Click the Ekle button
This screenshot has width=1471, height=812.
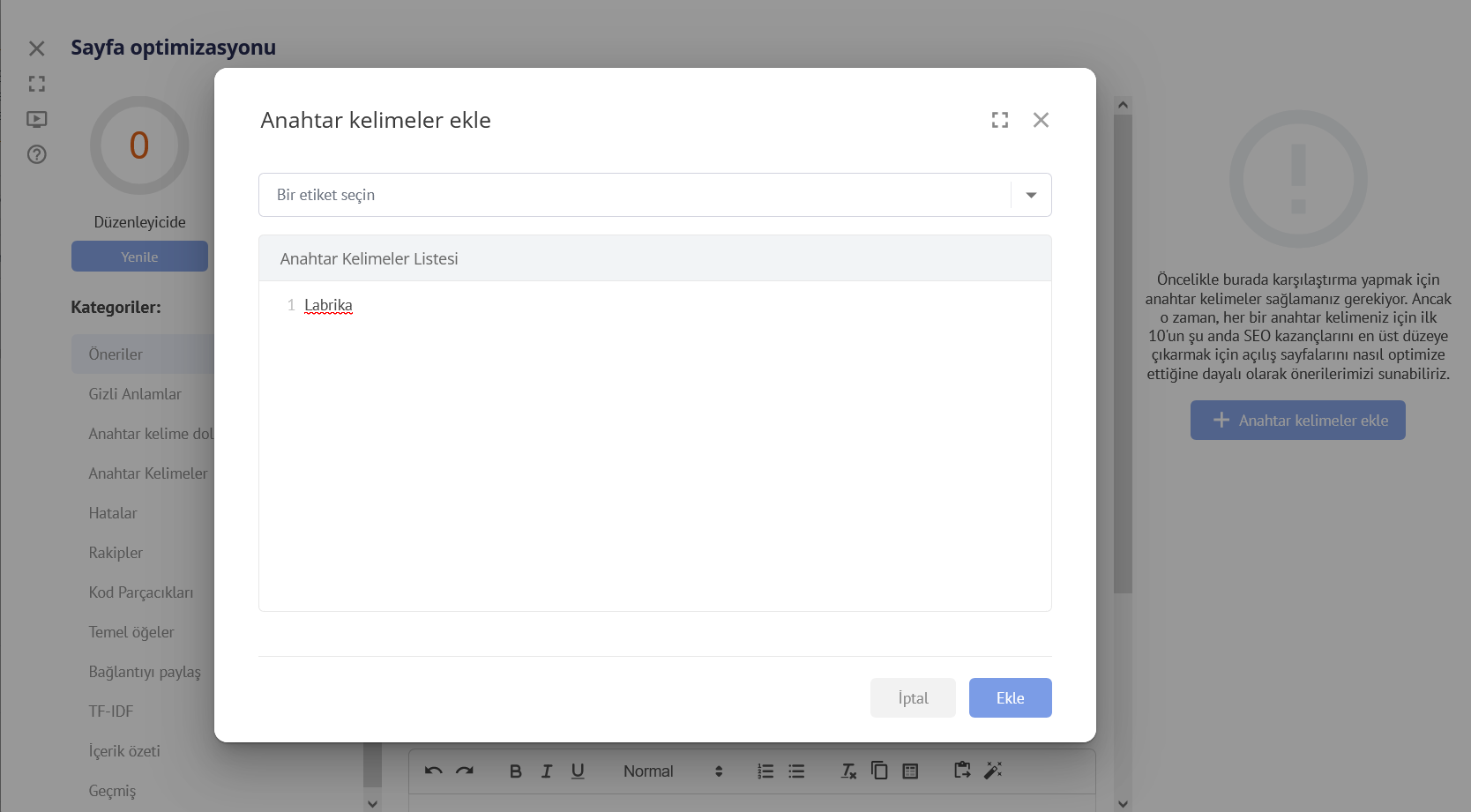click(x=1010, y=697)
